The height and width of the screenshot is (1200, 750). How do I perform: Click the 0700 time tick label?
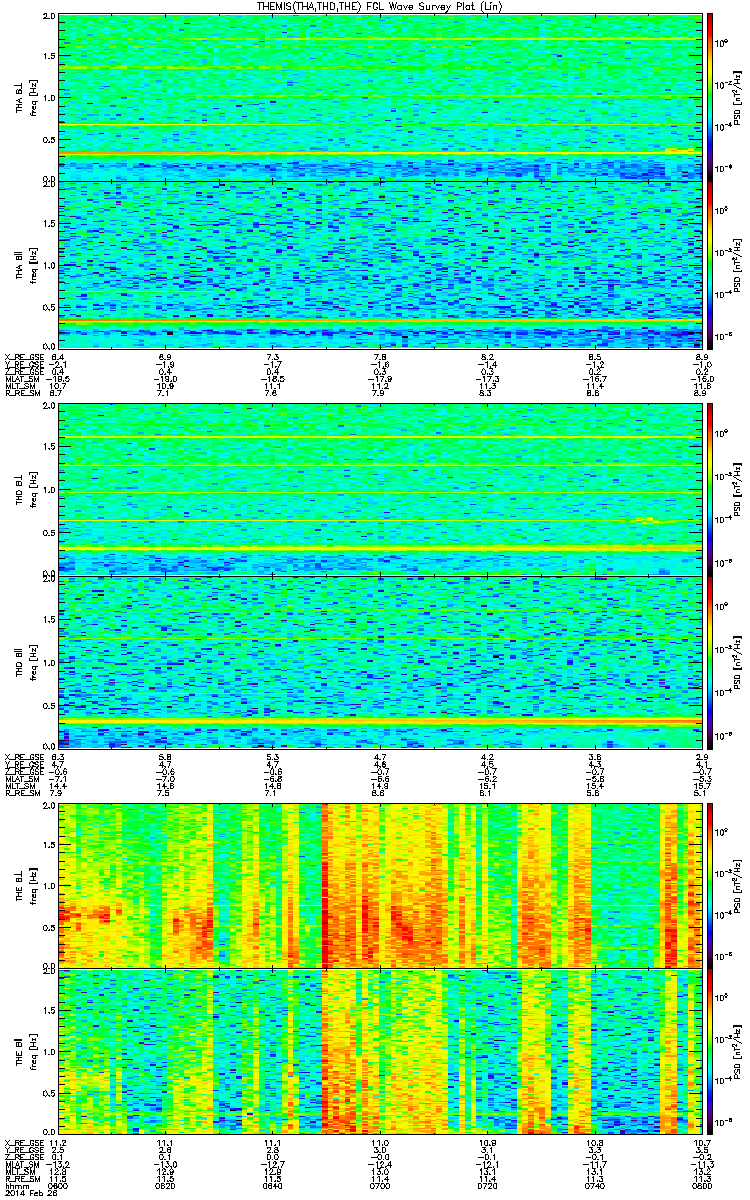click(381, 1186)
